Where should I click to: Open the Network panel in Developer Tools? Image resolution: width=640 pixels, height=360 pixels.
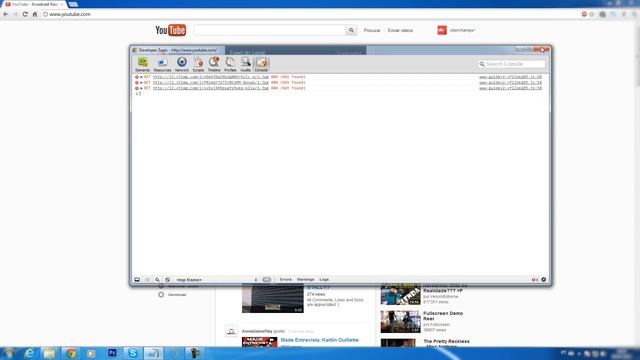point(182,64)
